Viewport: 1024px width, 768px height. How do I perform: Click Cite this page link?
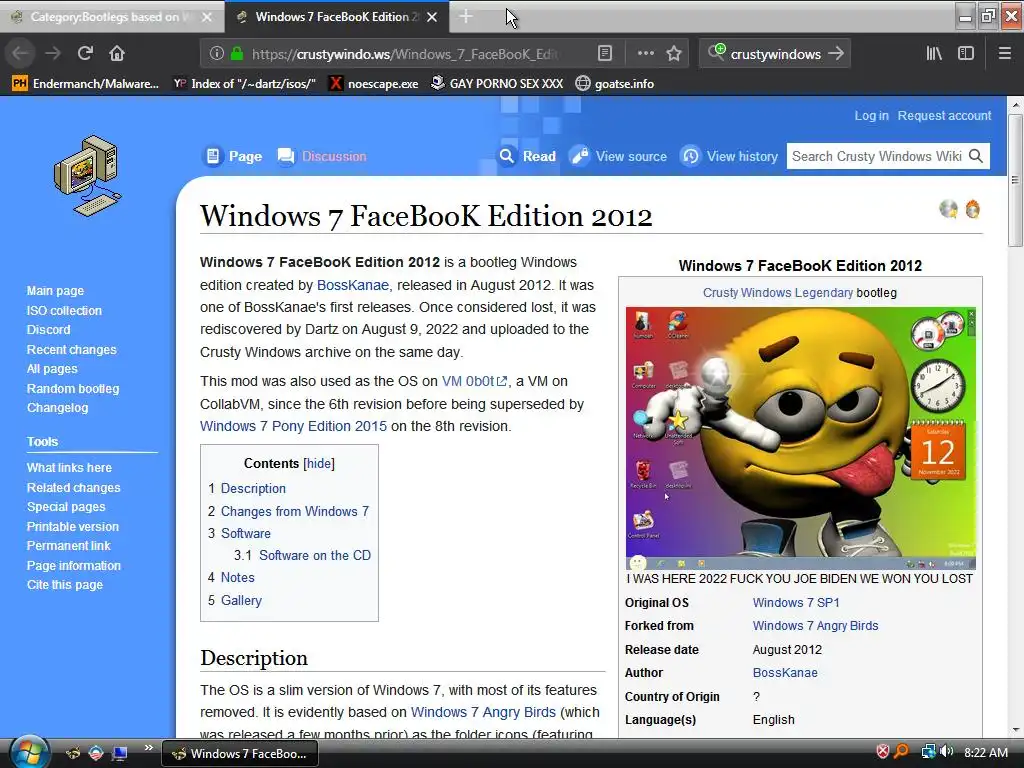pos(65,584)
